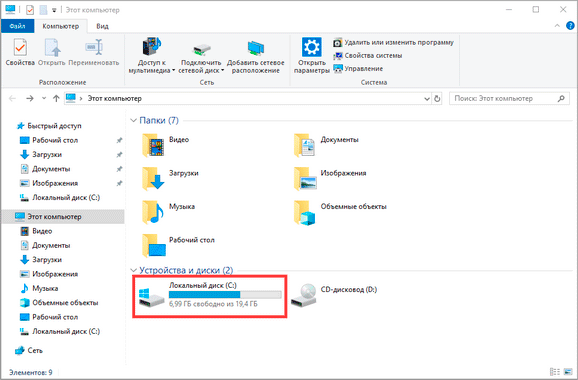Select the CD-дисковод (D:) drive icon
Screen dimensions: 578x380
coord(304,296)
